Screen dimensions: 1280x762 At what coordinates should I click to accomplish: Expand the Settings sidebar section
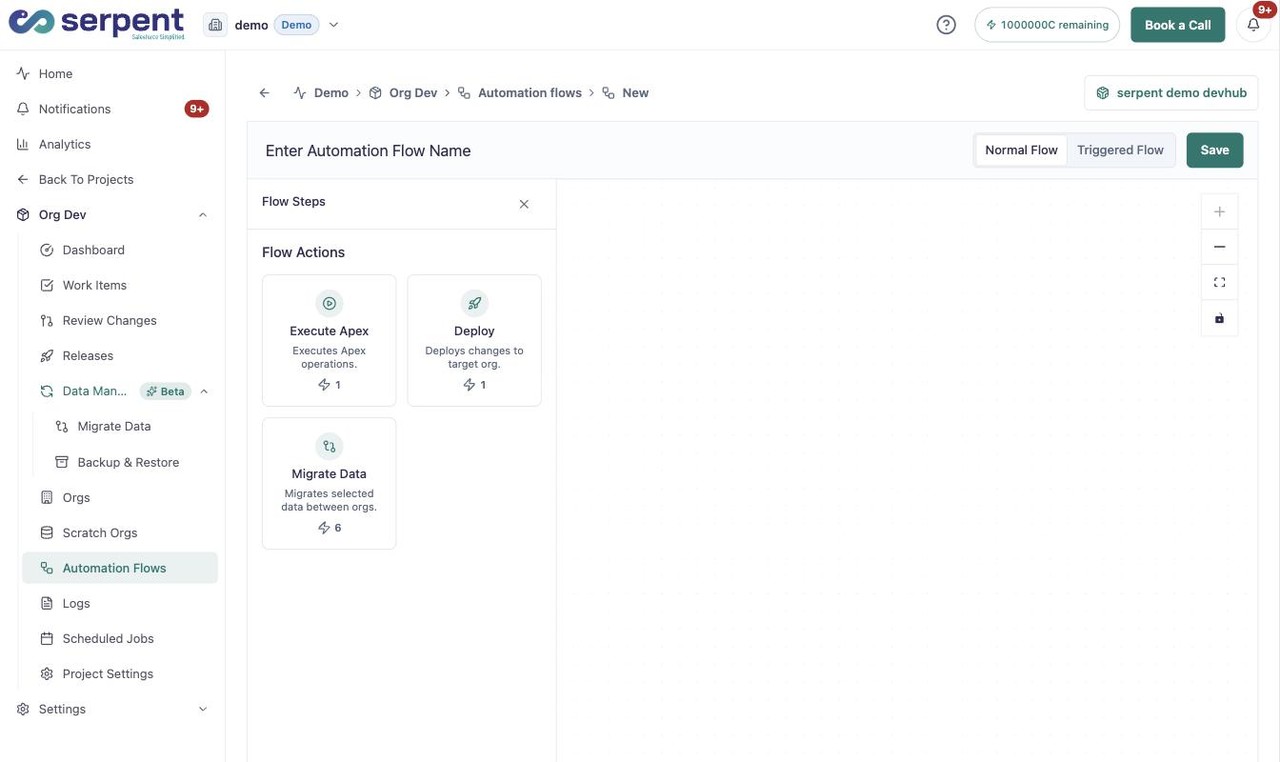203,709
